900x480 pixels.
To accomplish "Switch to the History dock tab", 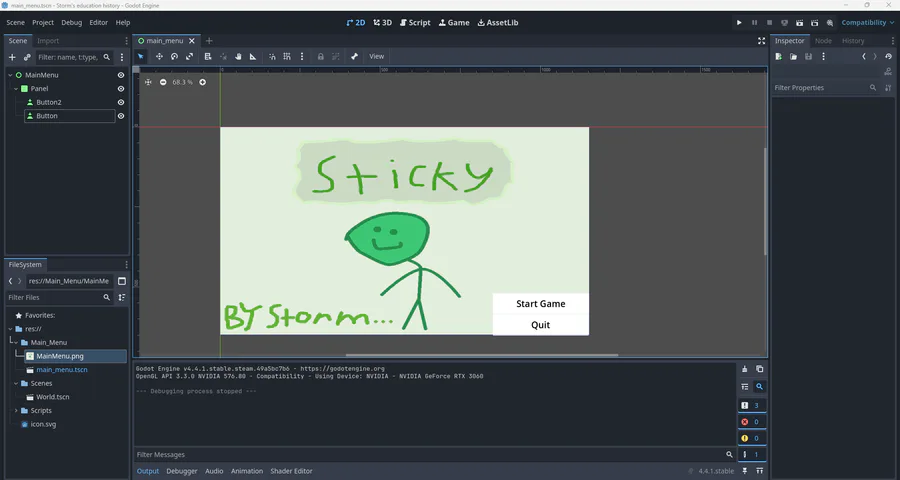I will pos(853,41).
